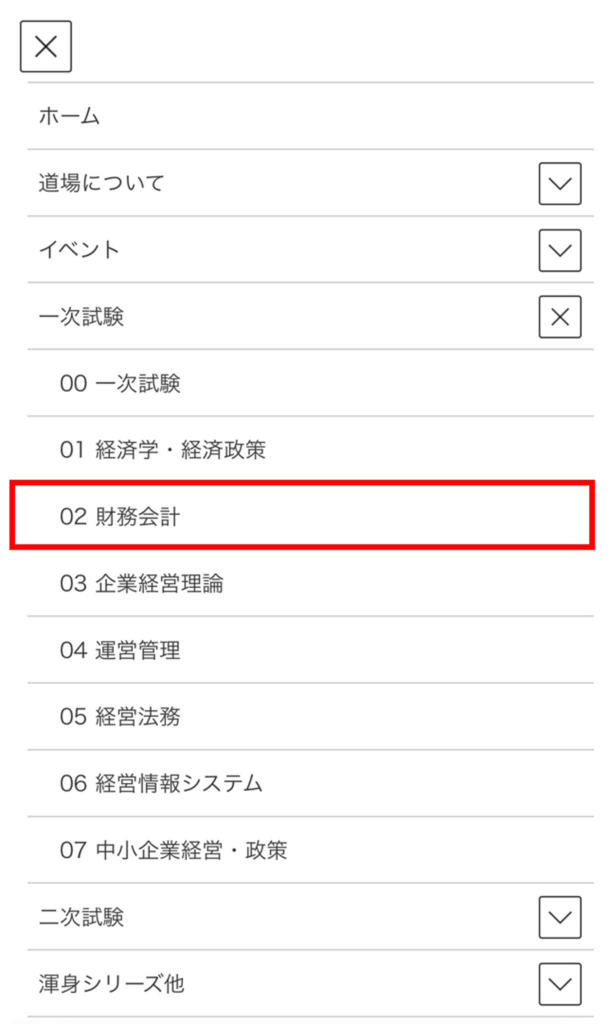Go to the イベント page

coord(79,250)
